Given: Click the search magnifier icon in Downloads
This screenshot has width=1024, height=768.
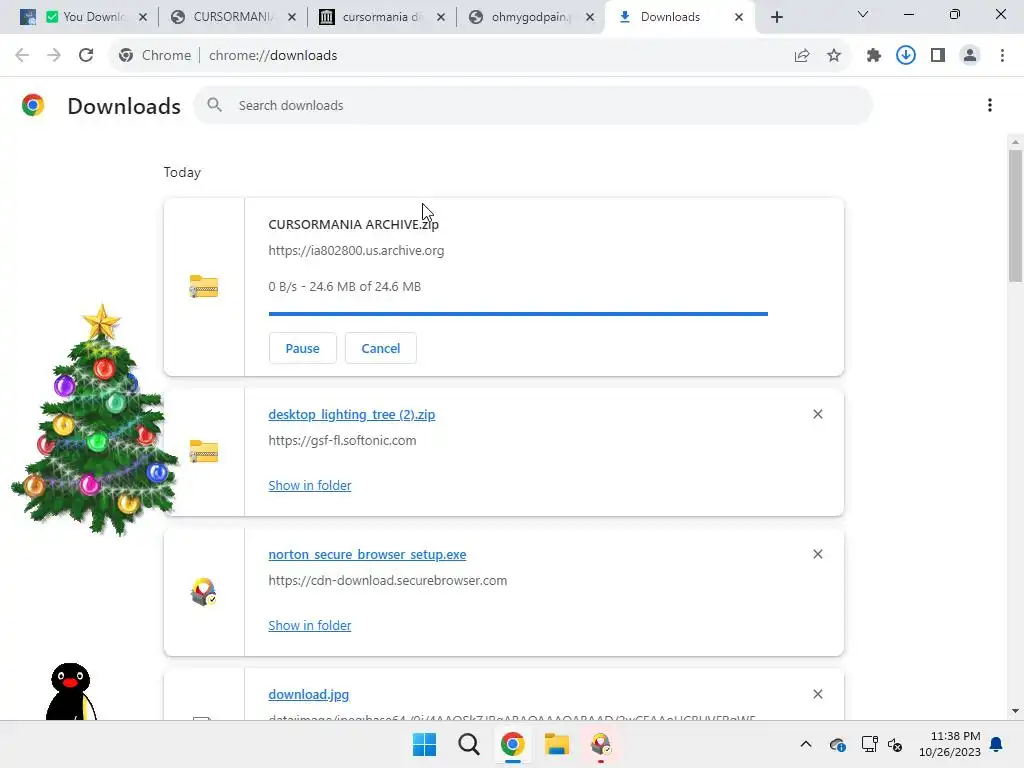Looking at the screenshot, I should click(x=214, y=104).
